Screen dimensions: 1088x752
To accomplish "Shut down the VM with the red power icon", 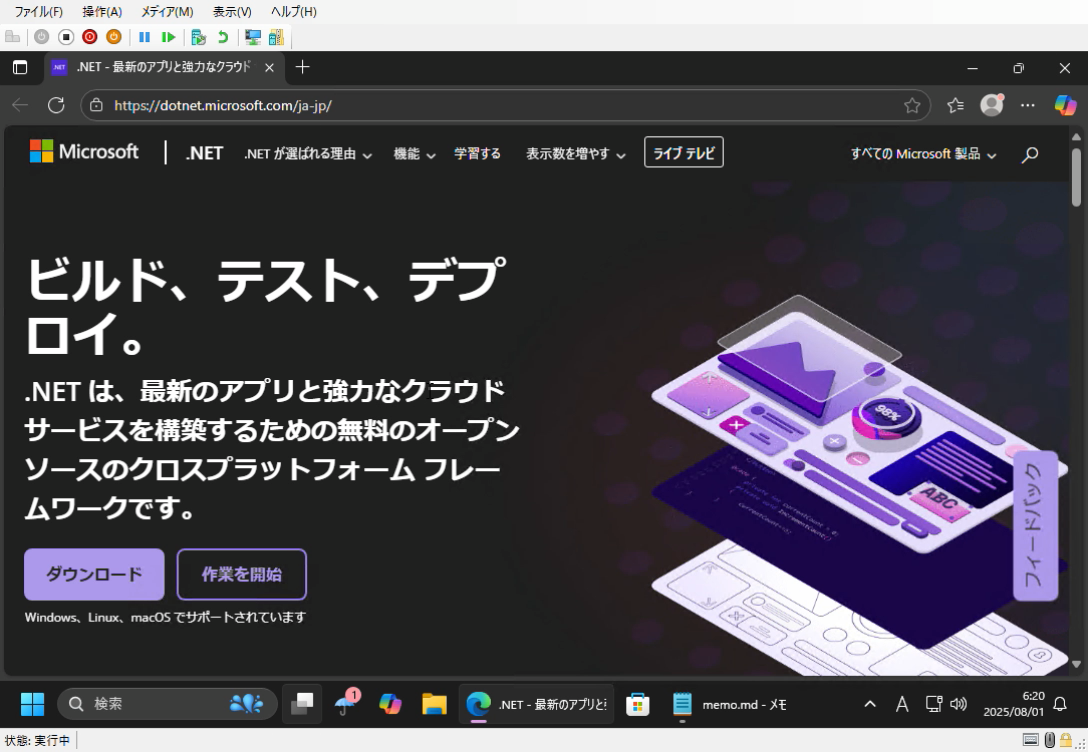I will coord(90,37).
